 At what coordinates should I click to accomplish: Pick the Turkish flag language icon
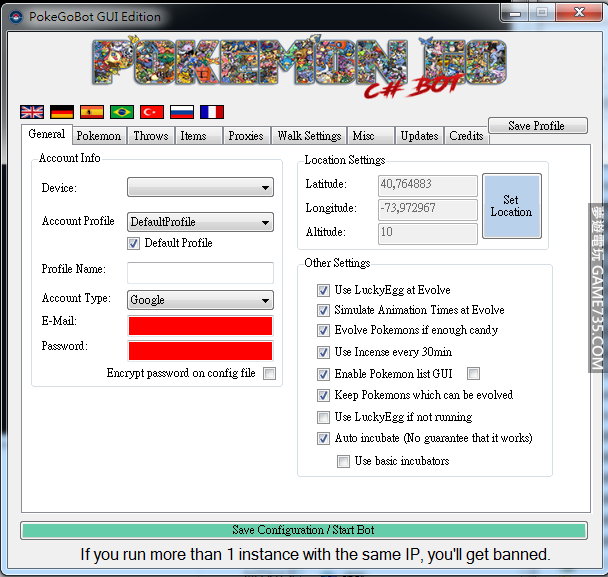click(x=152, y=112)
